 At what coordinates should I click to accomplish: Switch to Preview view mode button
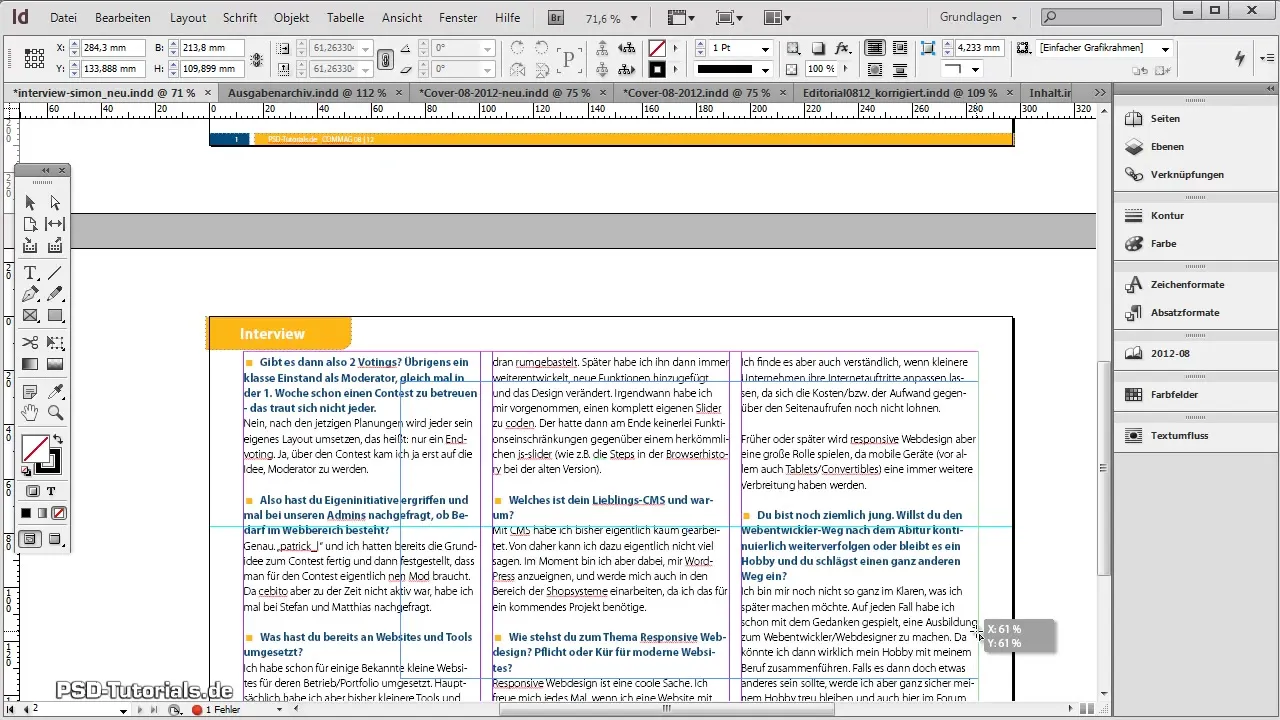pyautogui.click(x=55, y=539)
